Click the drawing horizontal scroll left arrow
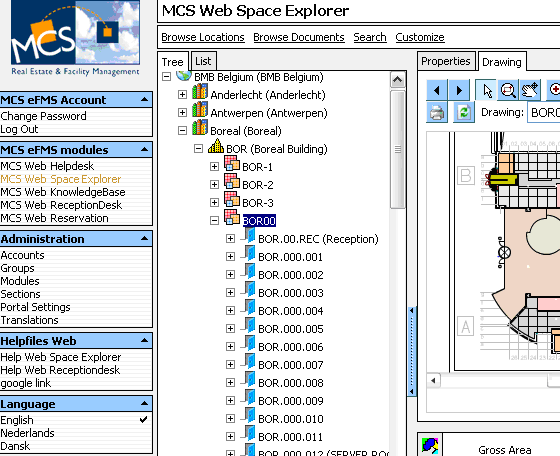The height and width of the screenshot is (456, 560). (433, 380)
